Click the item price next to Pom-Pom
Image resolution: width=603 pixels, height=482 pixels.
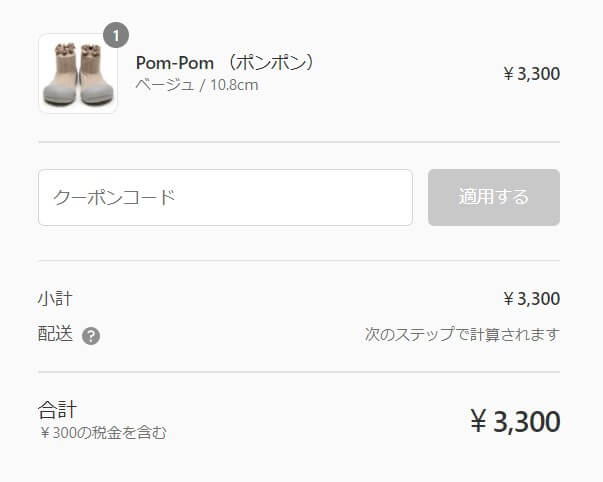pos(531,74)
